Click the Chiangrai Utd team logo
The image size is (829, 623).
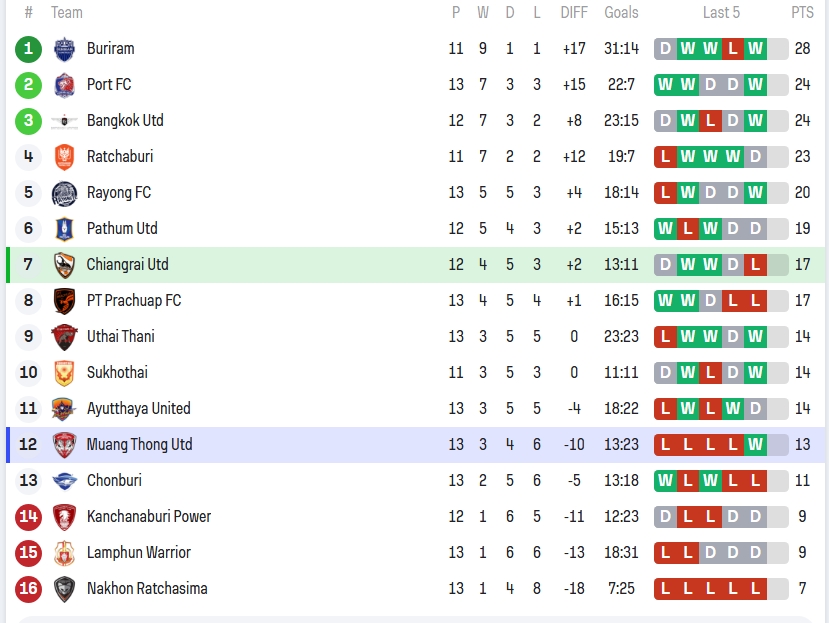(64, 265)
